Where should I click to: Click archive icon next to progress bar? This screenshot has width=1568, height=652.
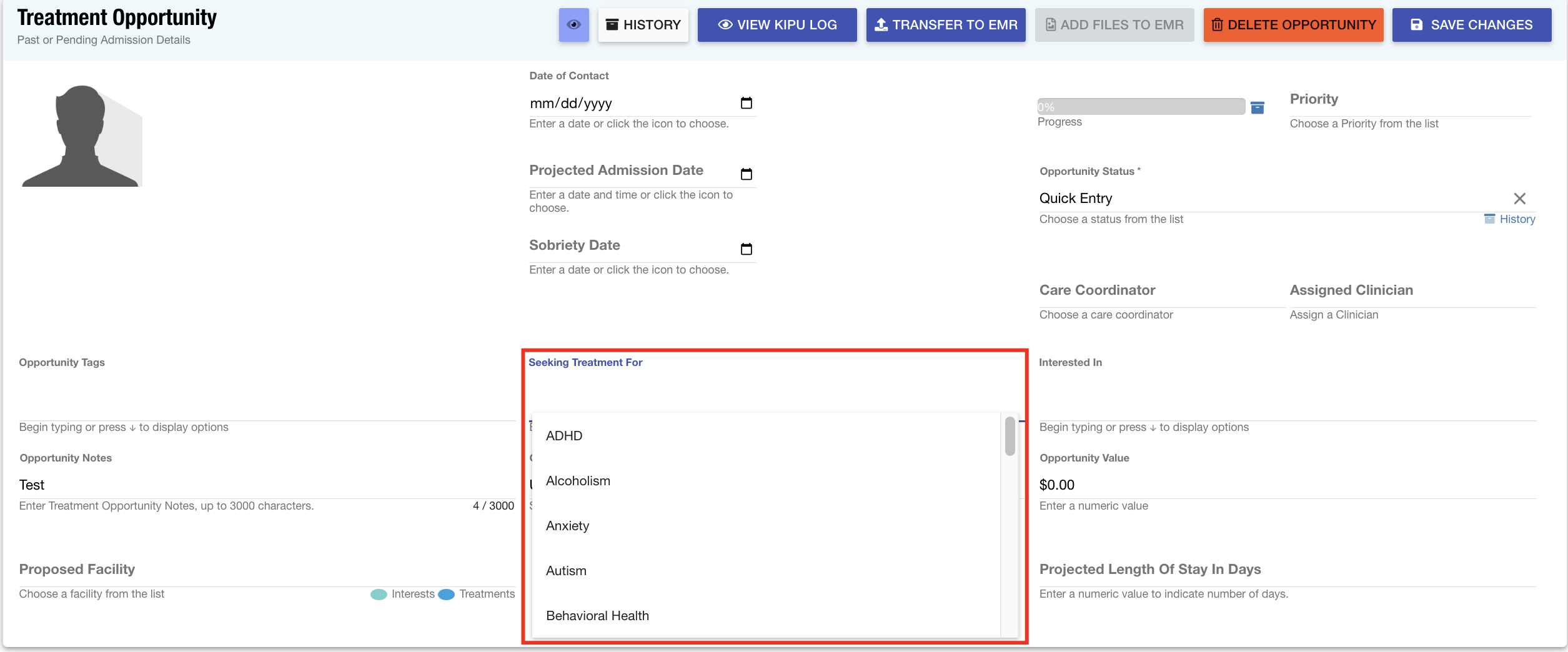(1258, 107)
